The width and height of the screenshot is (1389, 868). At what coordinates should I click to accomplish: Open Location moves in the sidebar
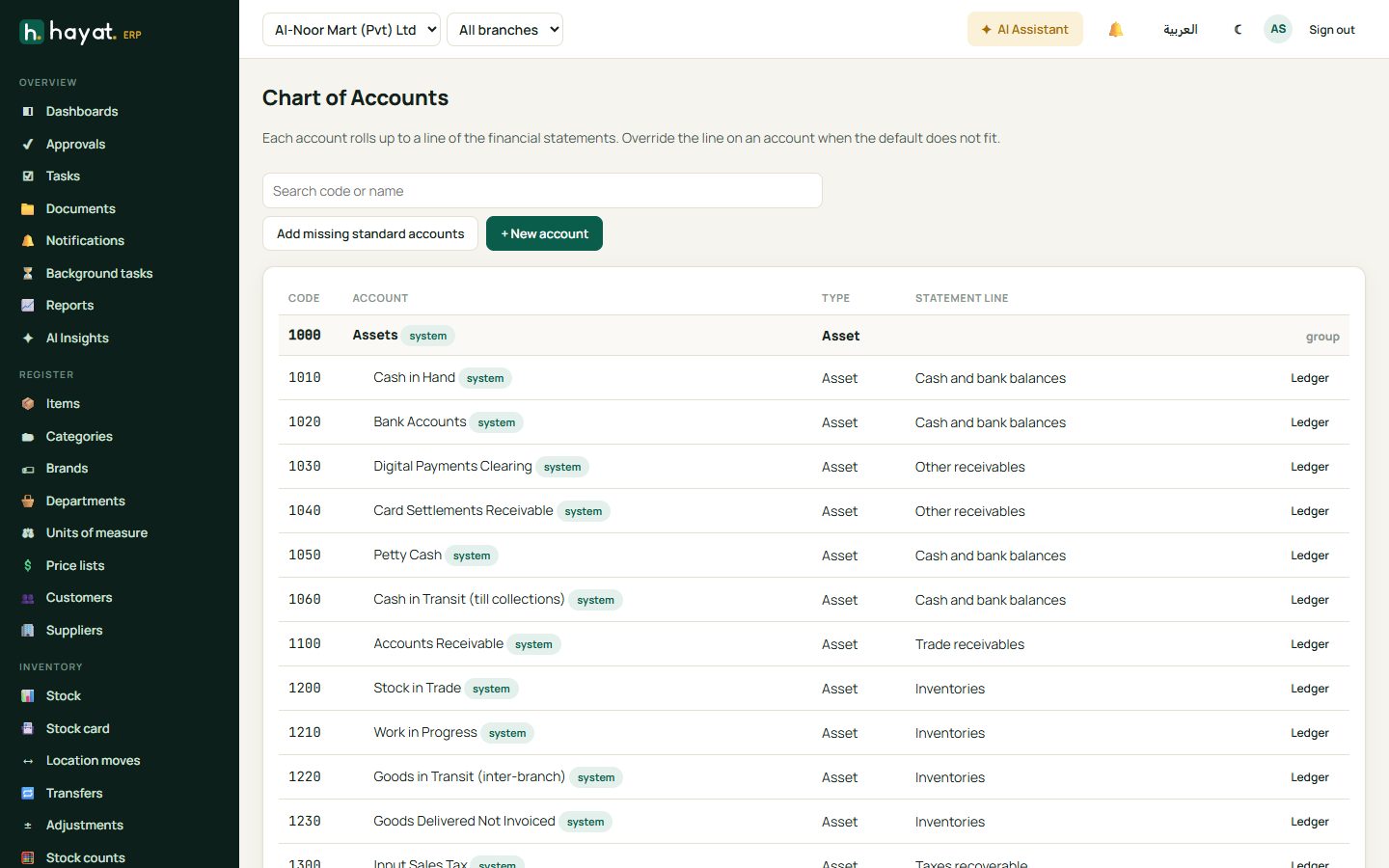click(x=93, y=761)
